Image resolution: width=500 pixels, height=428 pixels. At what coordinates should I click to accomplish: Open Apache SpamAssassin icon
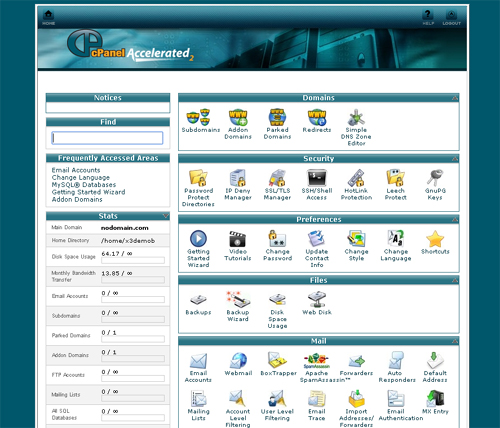tap(317, 361)
